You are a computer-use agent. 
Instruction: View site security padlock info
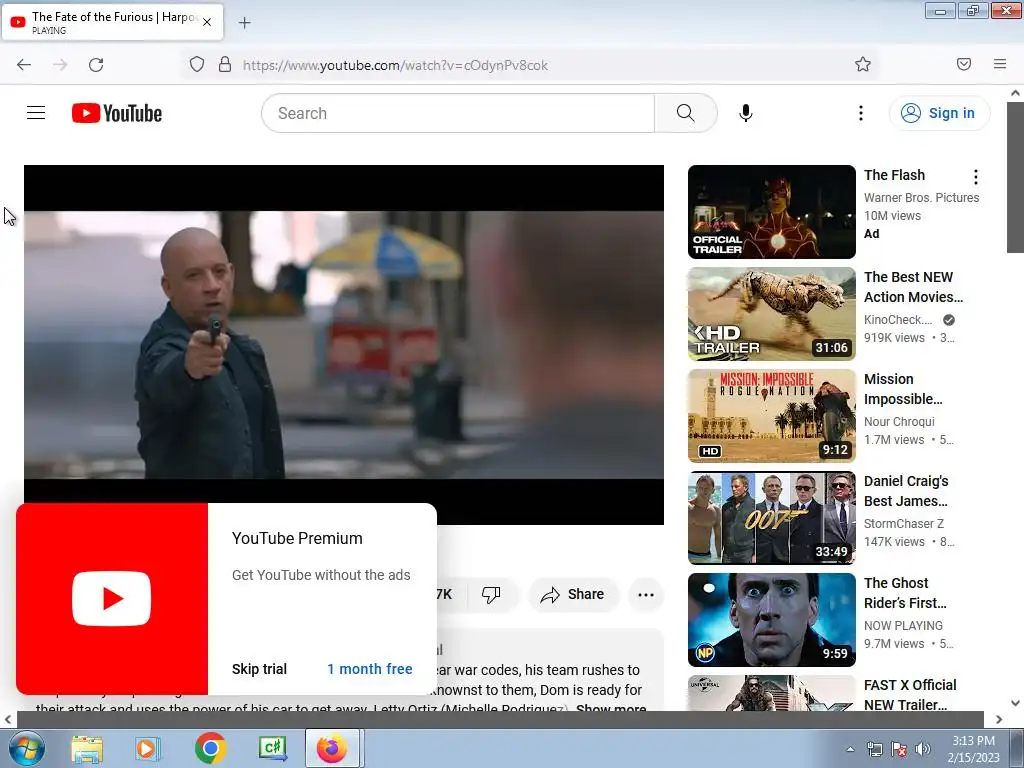tap(225, 64)
